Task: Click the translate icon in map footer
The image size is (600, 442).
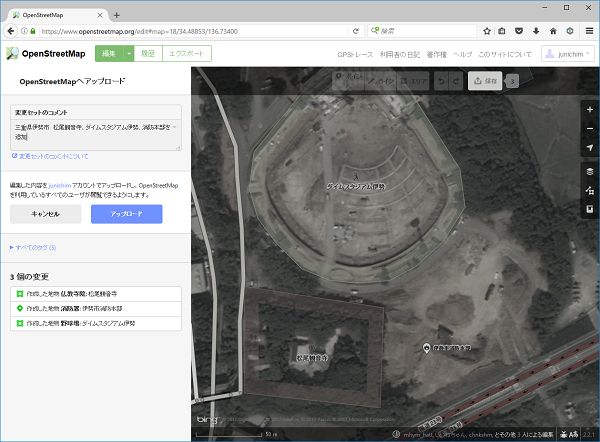Action: (x=573, y=434)
